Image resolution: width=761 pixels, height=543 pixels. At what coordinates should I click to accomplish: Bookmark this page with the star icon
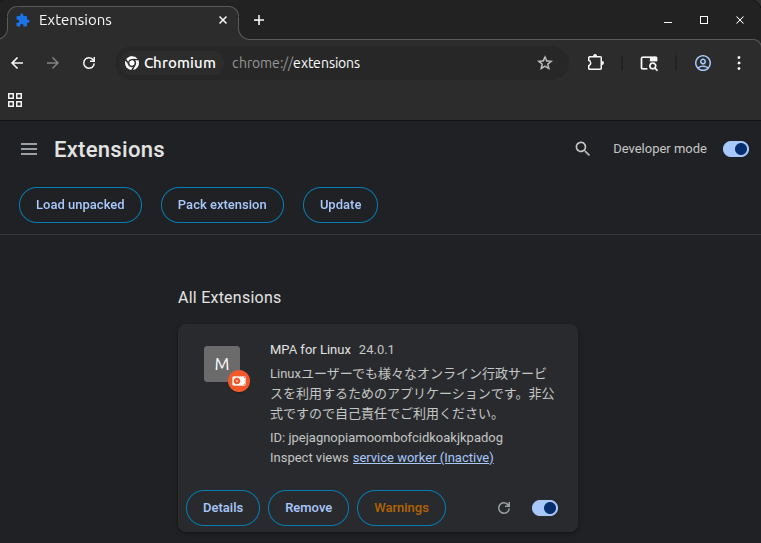pos(545,63)
